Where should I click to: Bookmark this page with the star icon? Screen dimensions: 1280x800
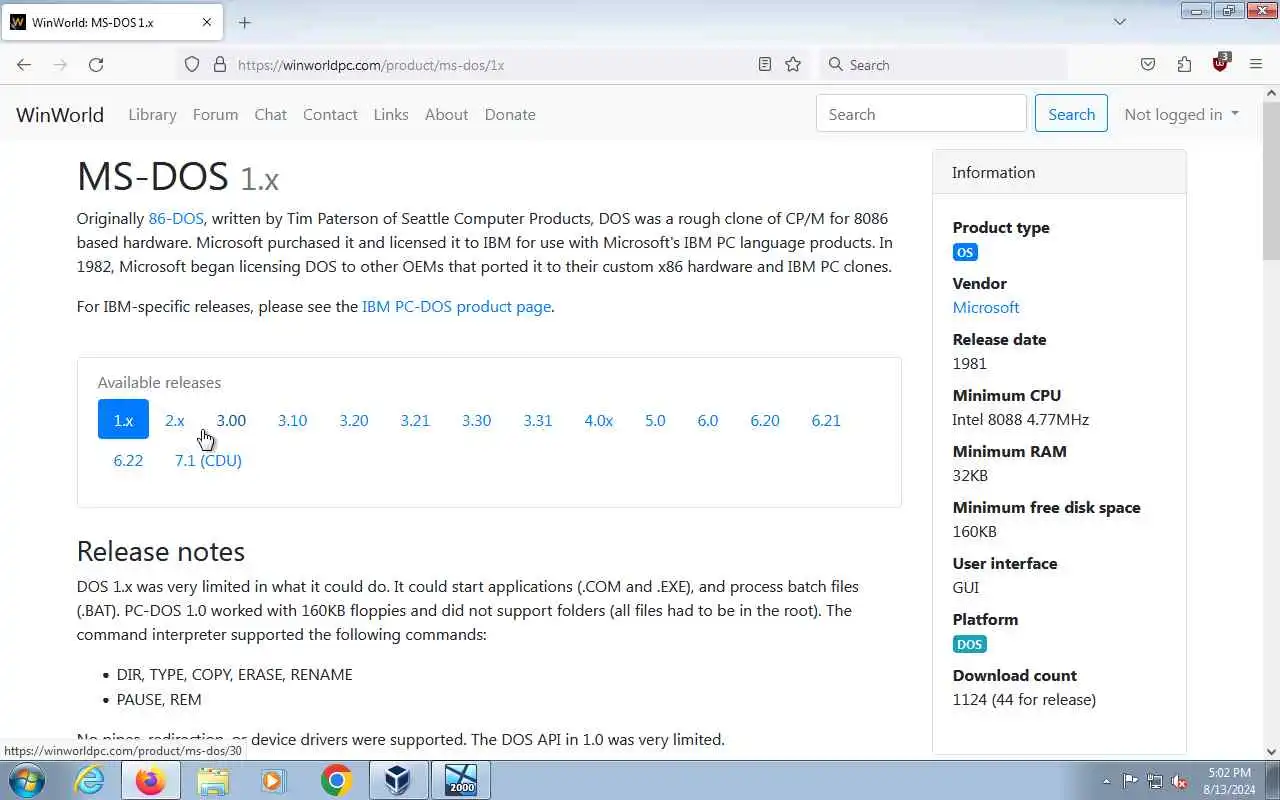793,64
